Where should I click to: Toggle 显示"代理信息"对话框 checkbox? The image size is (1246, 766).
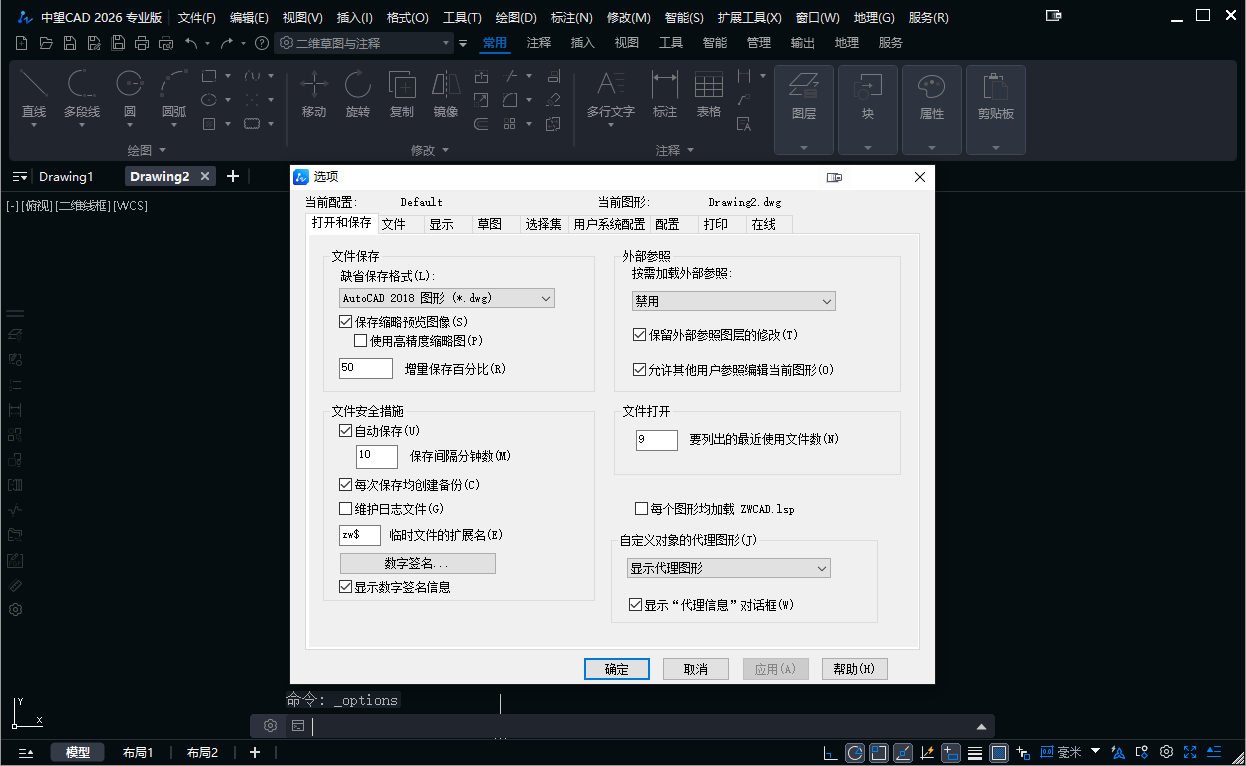[x=635, y=605]
